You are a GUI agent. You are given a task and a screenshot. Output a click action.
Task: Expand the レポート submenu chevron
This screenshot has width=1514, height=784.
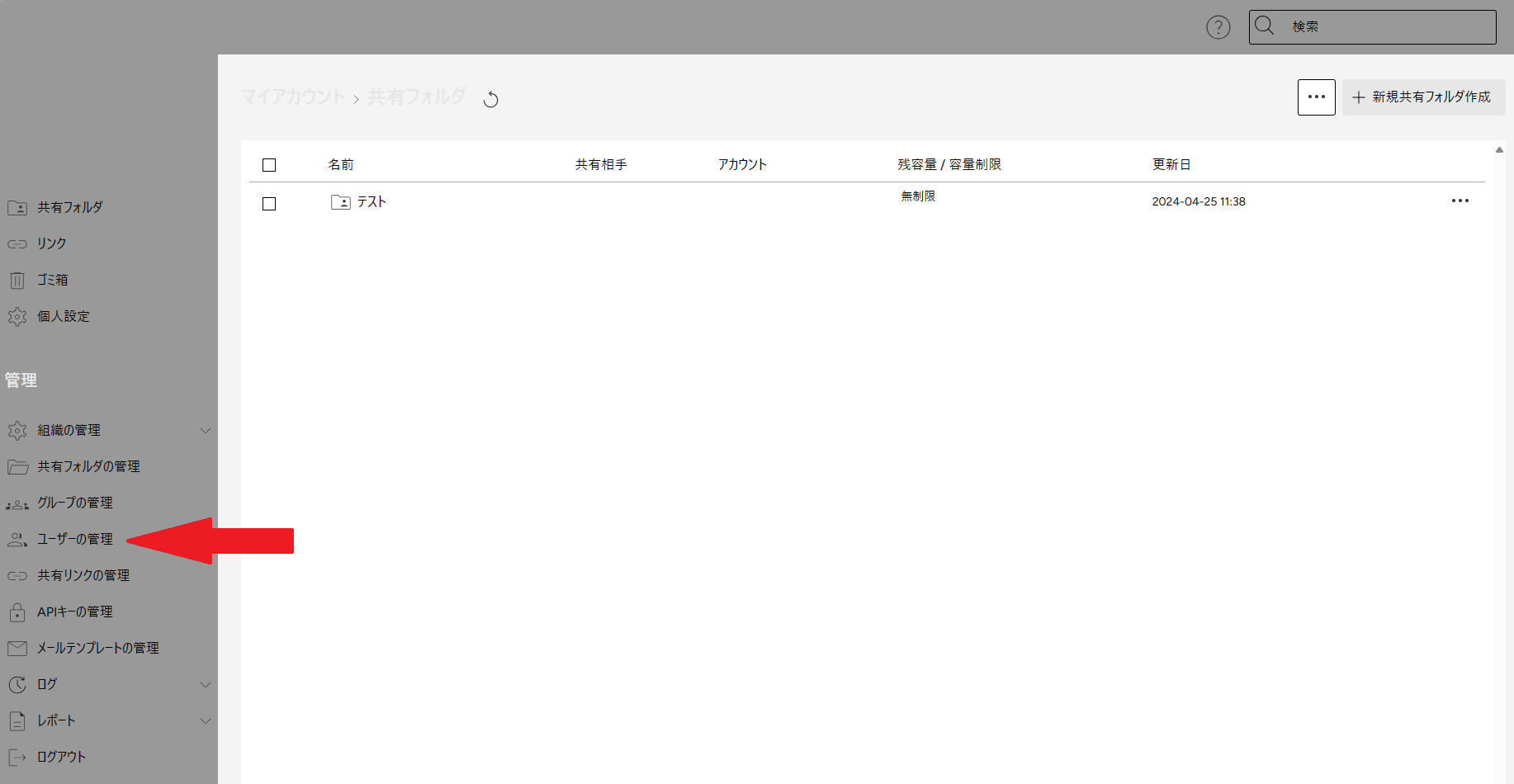click(x=206, y=720)
